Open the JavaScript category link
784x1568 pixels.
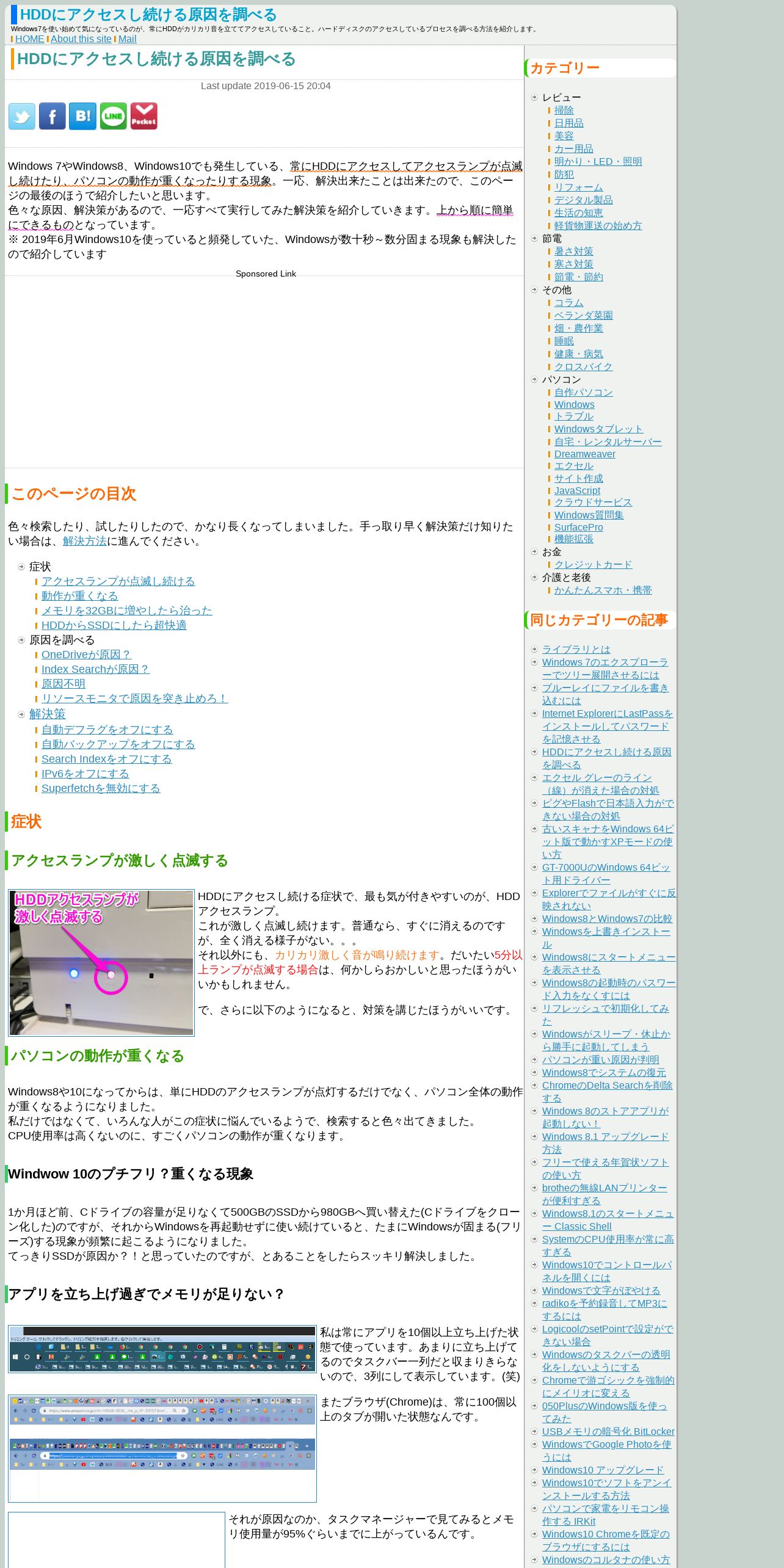(x=578, y=491)
